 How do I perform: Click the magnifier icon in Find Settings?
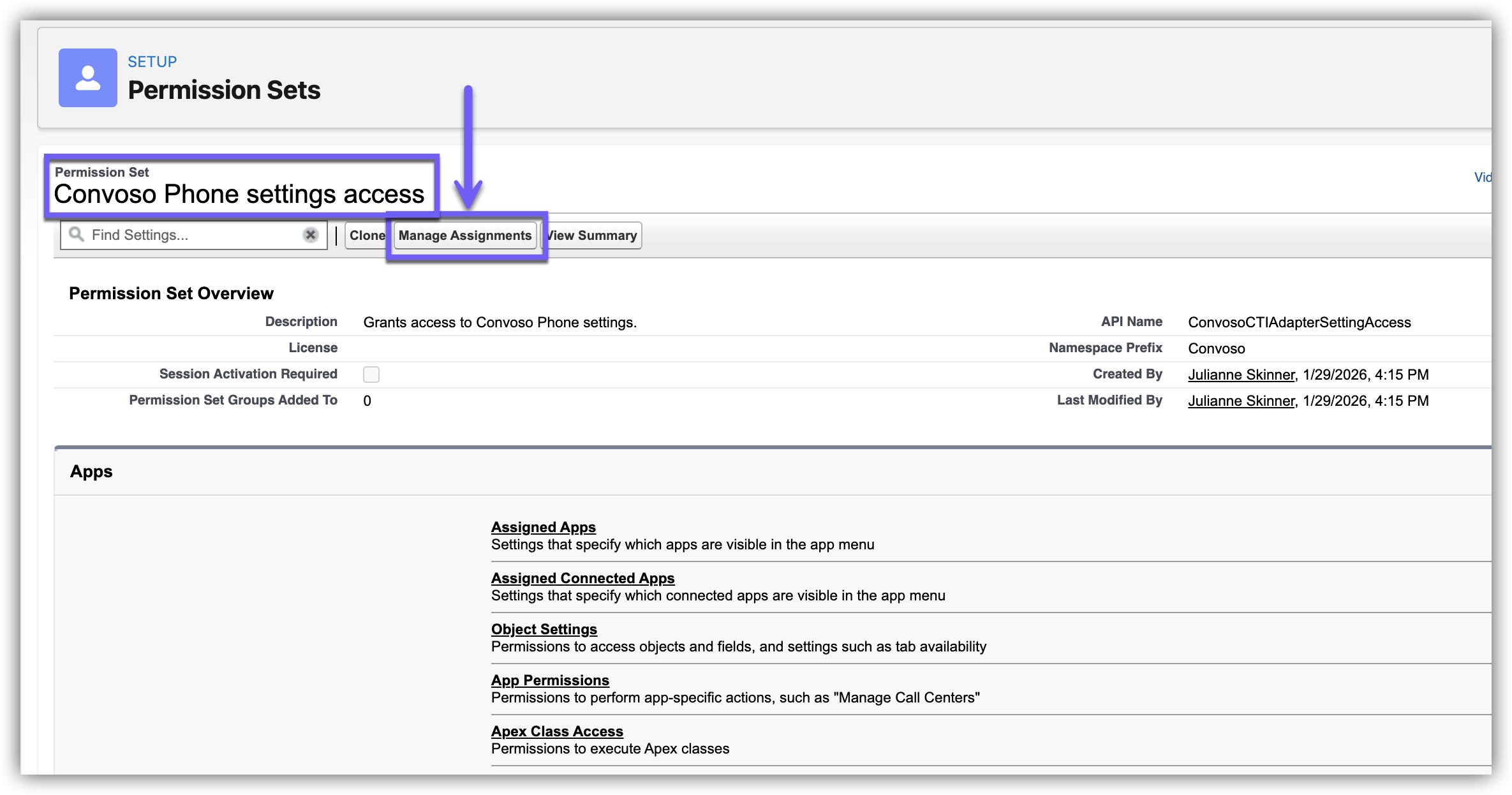(77, 234)
